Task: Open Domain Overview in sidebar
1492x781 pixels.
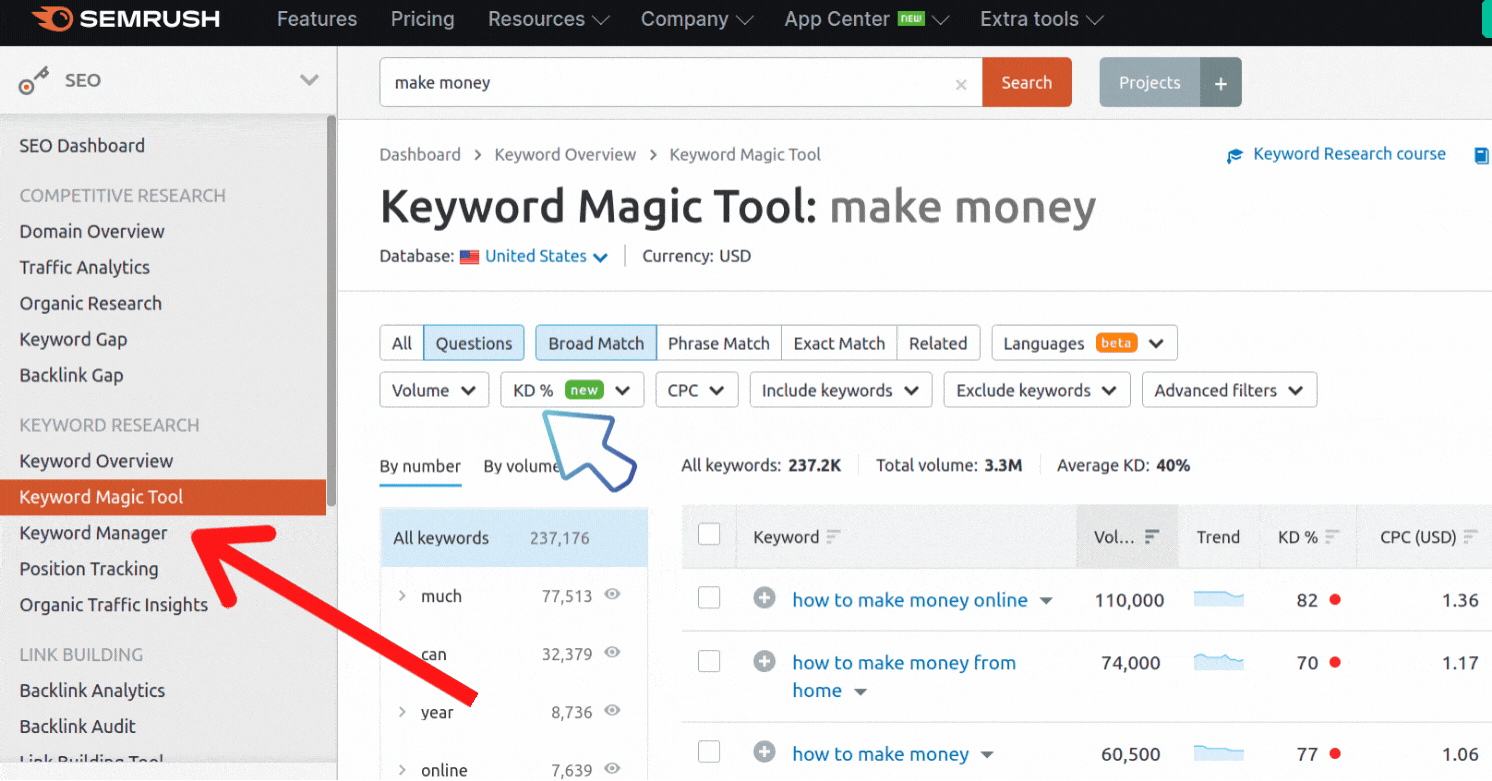Action: 92,231
